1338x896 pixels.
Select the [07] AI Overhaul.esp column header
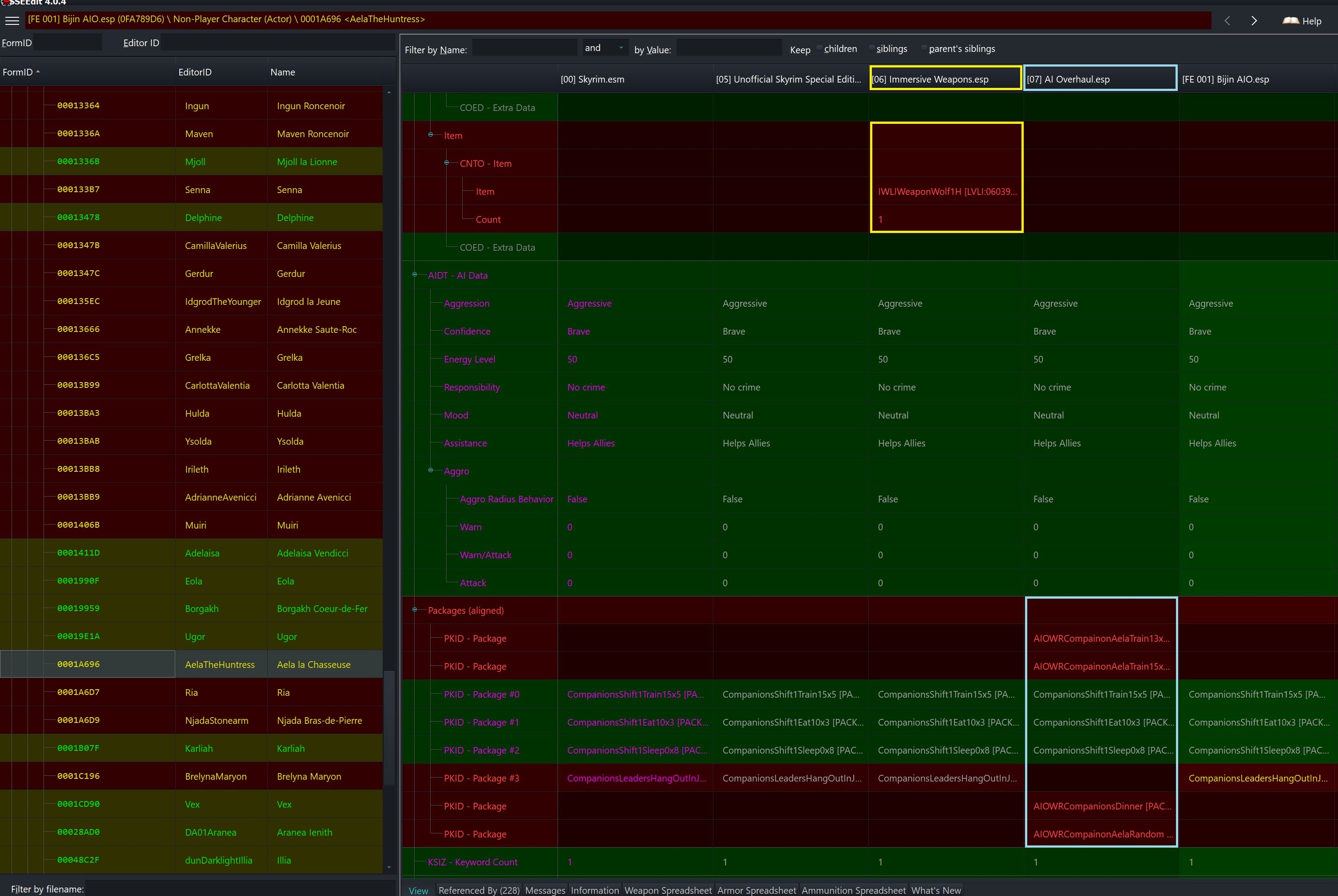[x=1101, y=79]
